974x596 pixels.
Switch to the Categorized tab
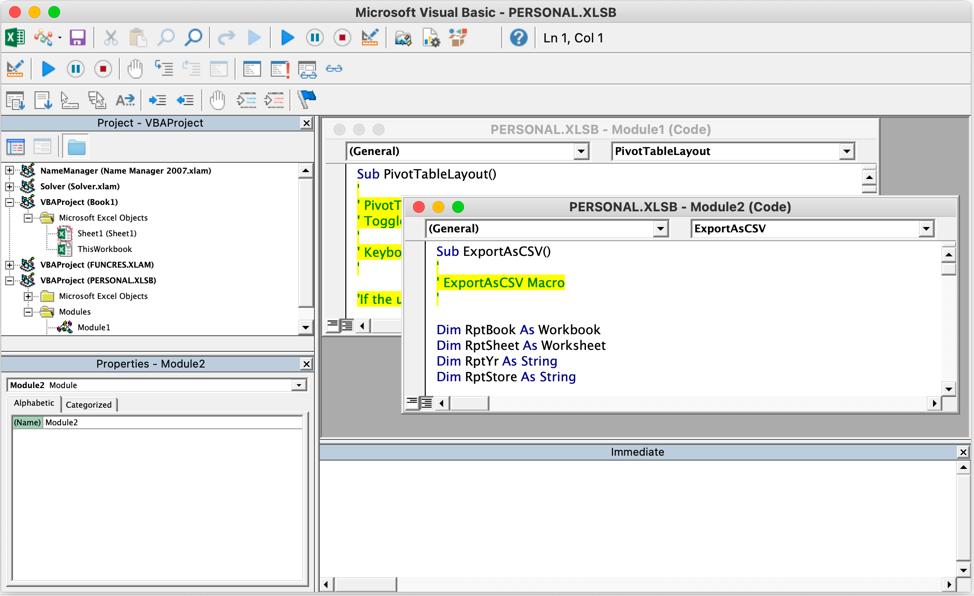tap(89, 405)
